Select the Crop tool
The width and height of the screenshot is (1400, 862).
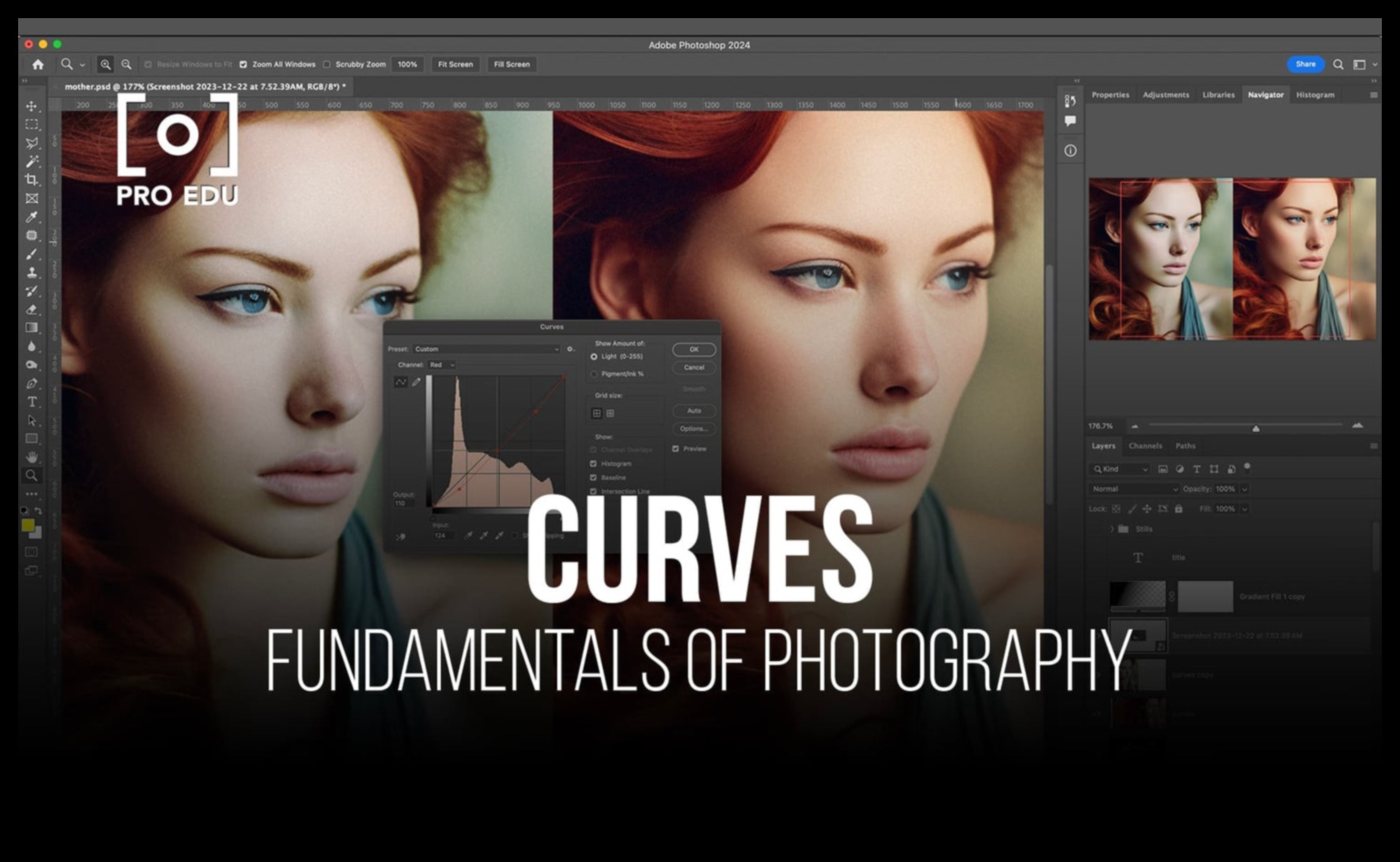click(x=32, y=180)
